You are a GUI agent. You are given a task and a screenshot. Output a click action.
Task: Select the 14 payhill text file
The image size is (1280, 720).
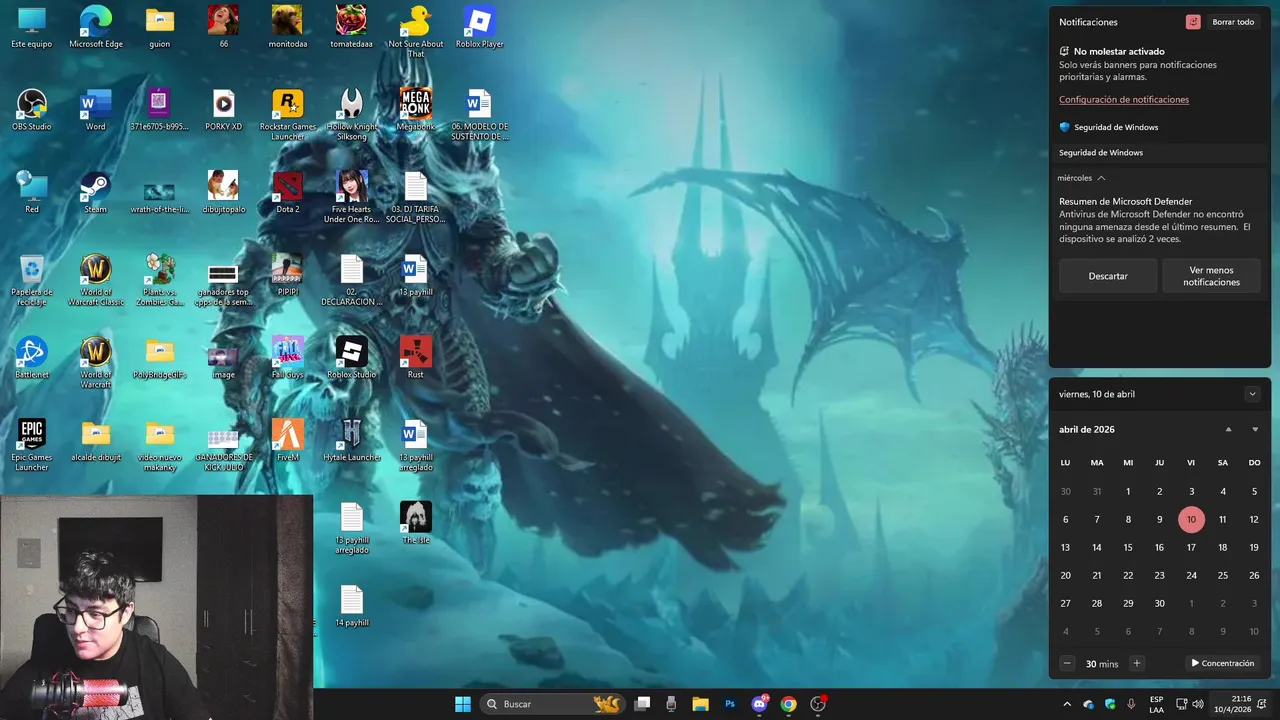point(352,605)
